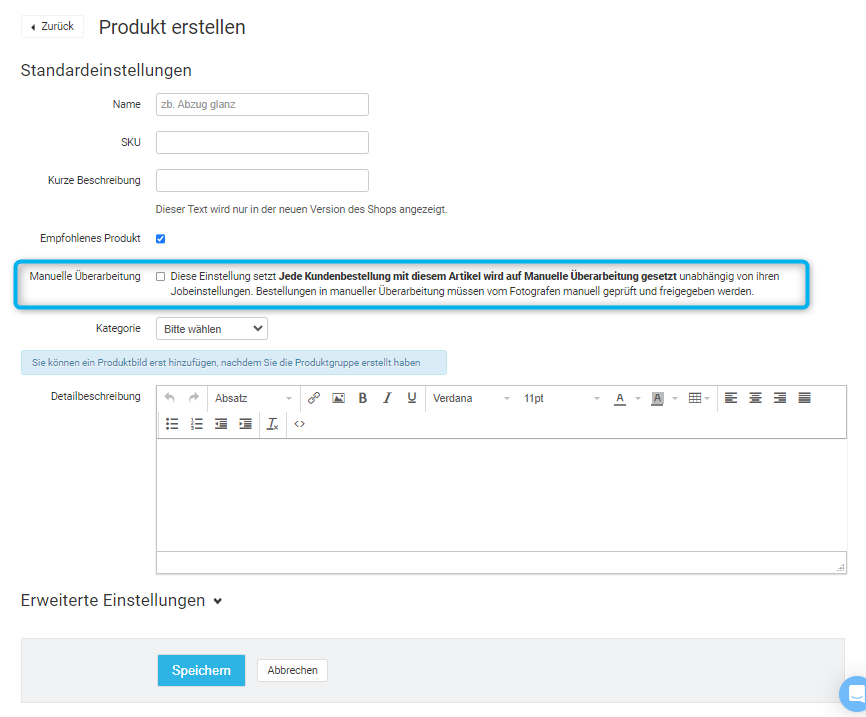Insert a bullet list
The height and width of the screenshot is (717, 866).
[x=172, y=424]
